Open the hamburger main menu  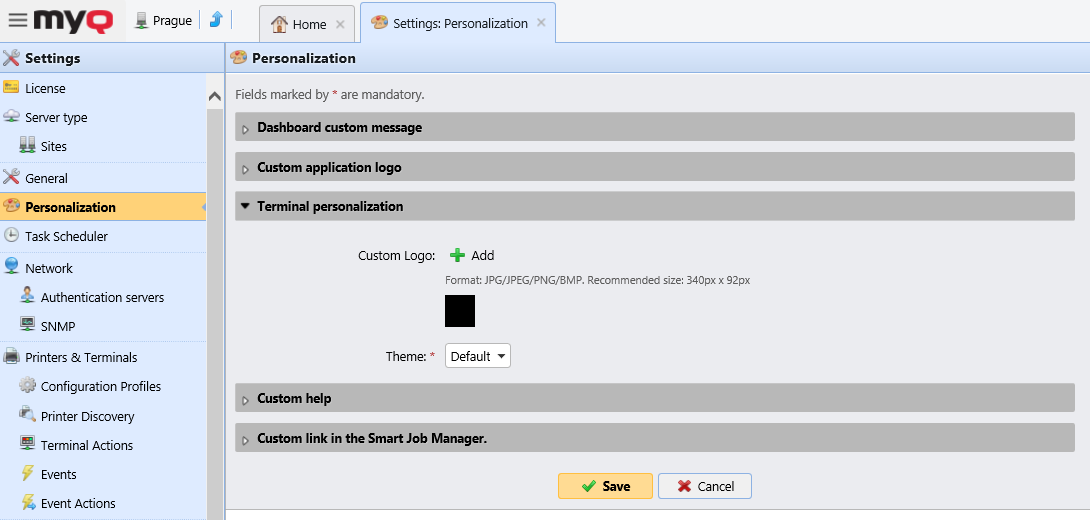click(x=18, y=20)
